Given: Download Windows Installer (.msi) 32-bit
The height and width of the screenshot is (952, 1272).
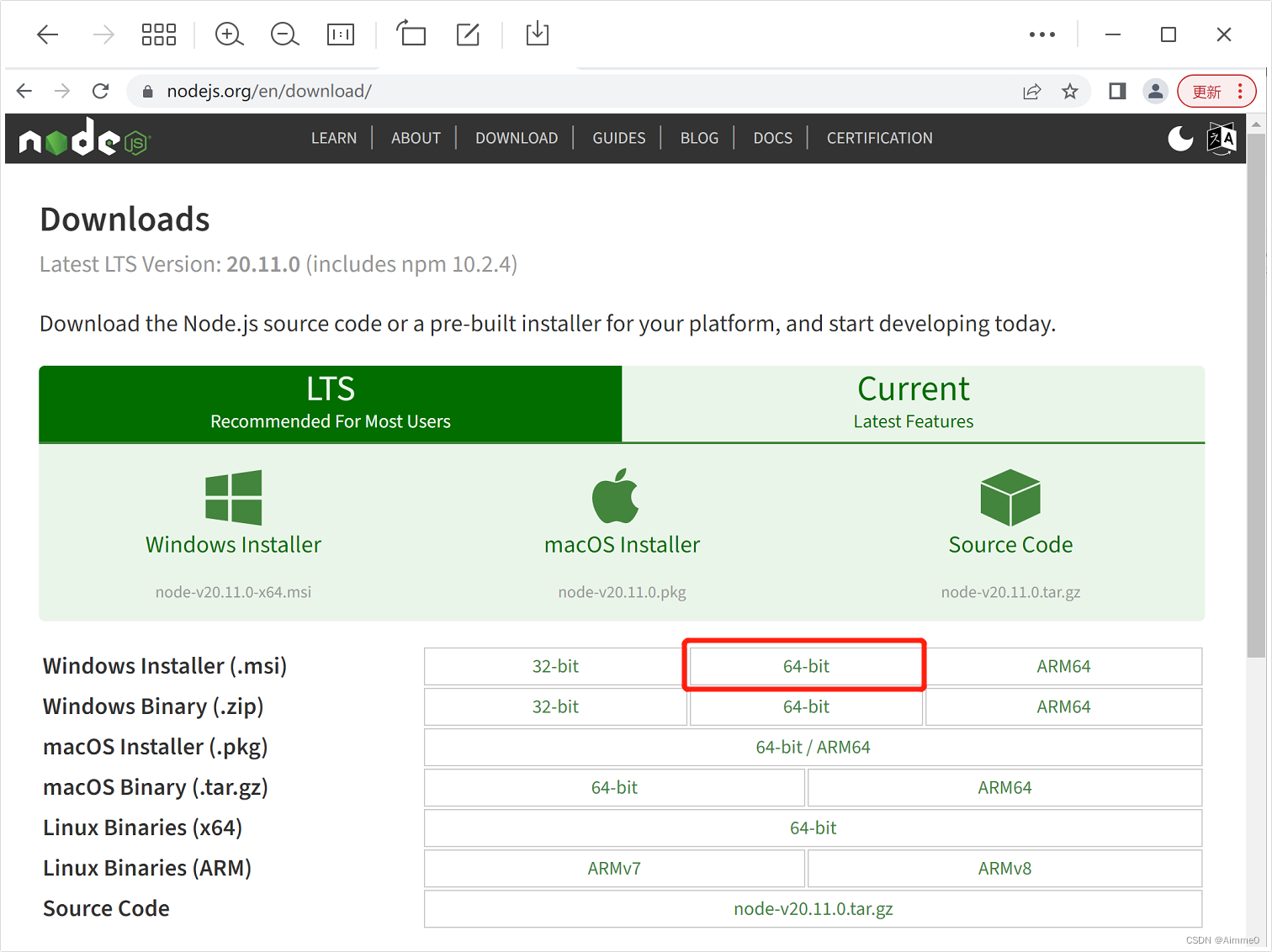Looking at the screenshot, I should [x=555, y=666].
